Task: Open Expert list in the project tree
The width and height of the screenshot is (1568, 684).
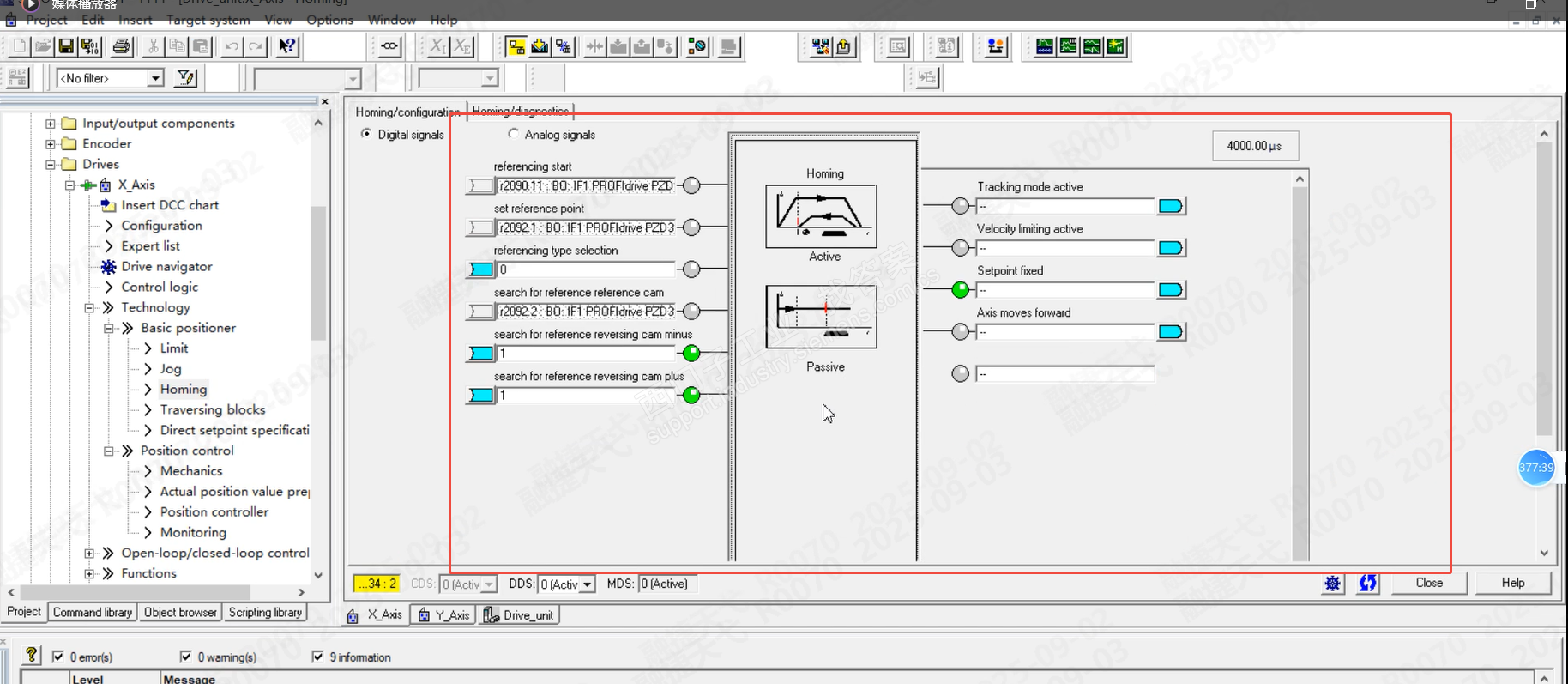Action: pos(150,246)
